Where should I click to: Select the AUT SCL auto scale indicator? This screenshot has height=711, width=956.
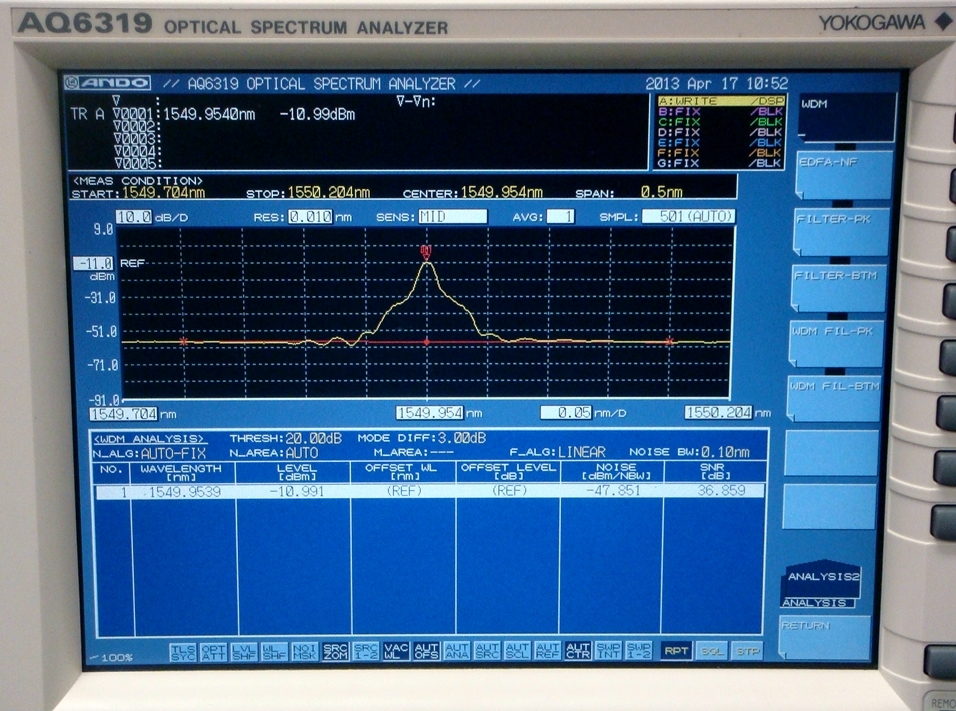tap(517, 651)
